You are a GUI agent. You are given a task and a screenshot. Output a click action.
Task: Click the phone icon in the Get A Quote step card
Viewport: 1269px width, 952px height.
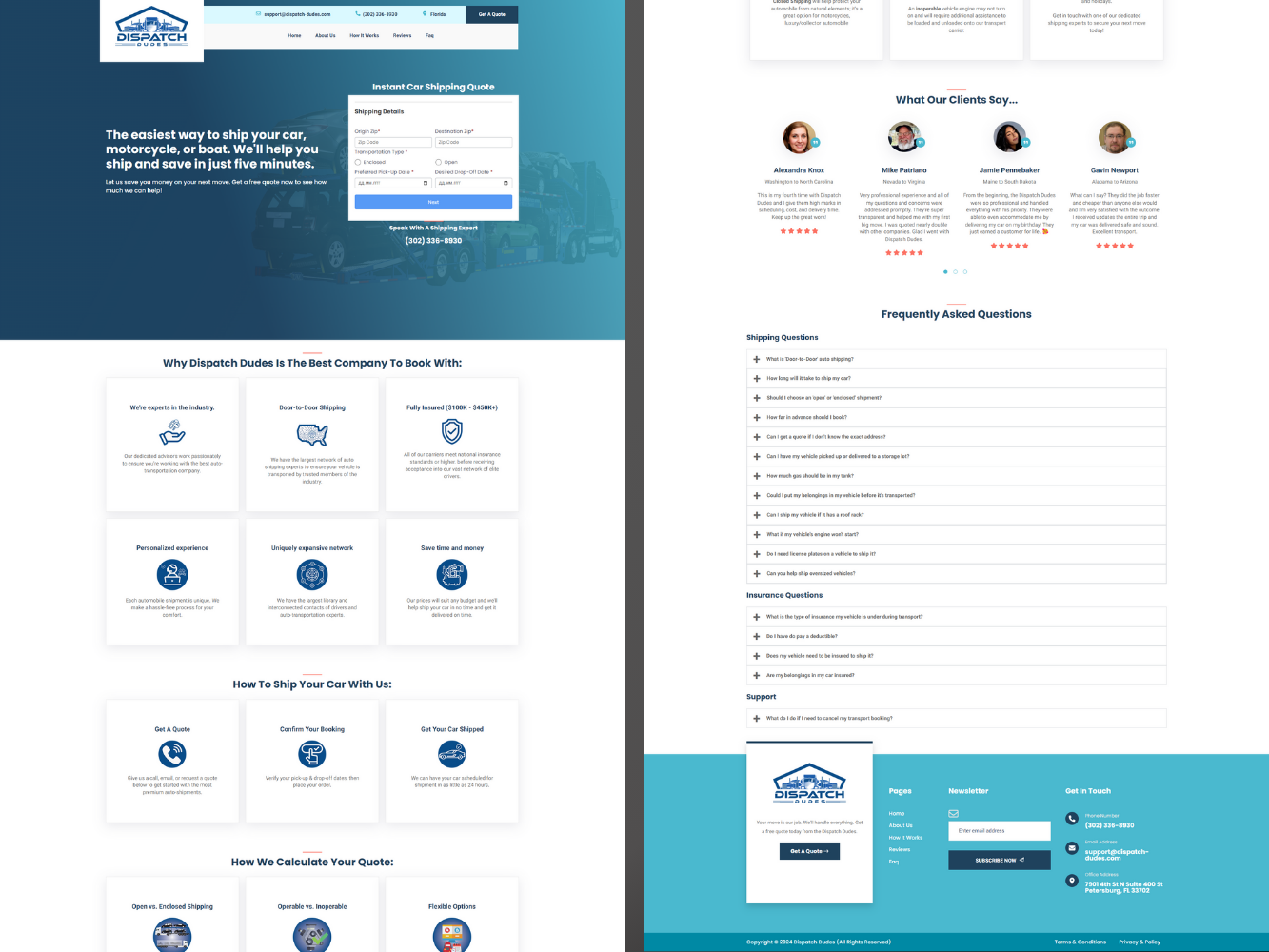[172, 754]
